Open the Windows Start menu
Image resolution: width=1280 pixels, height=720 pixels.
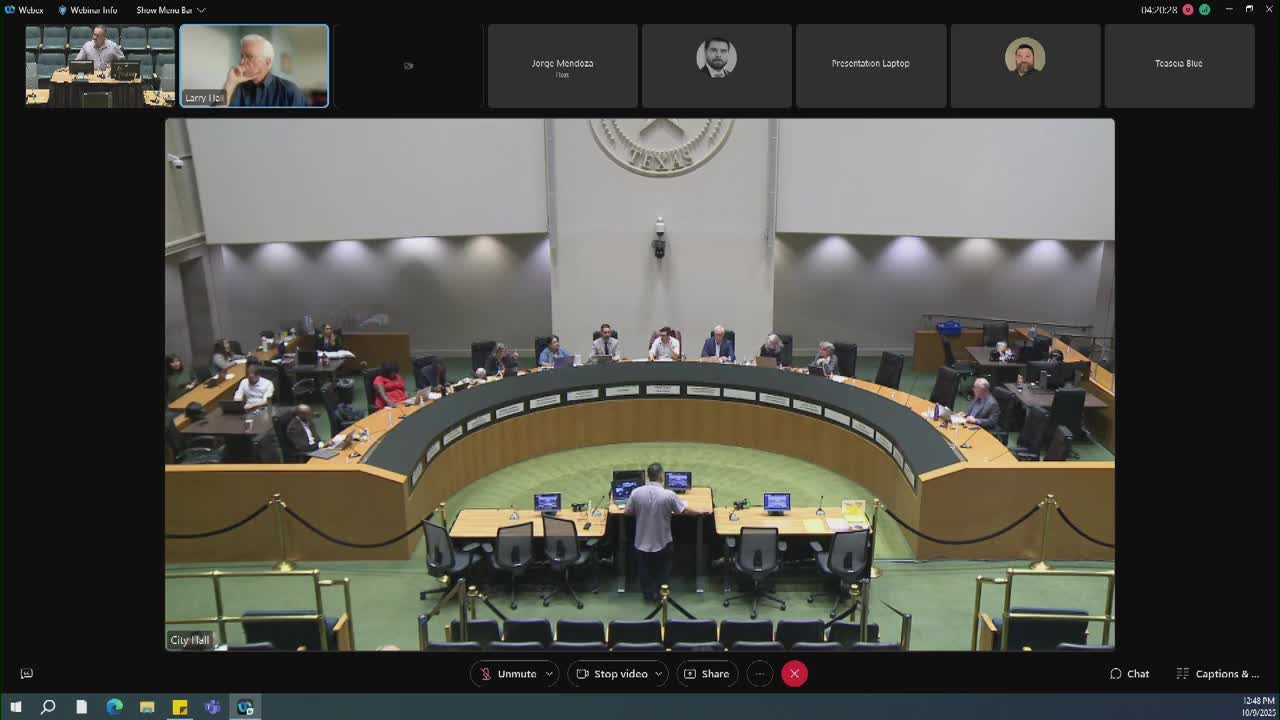pos(15,707)
